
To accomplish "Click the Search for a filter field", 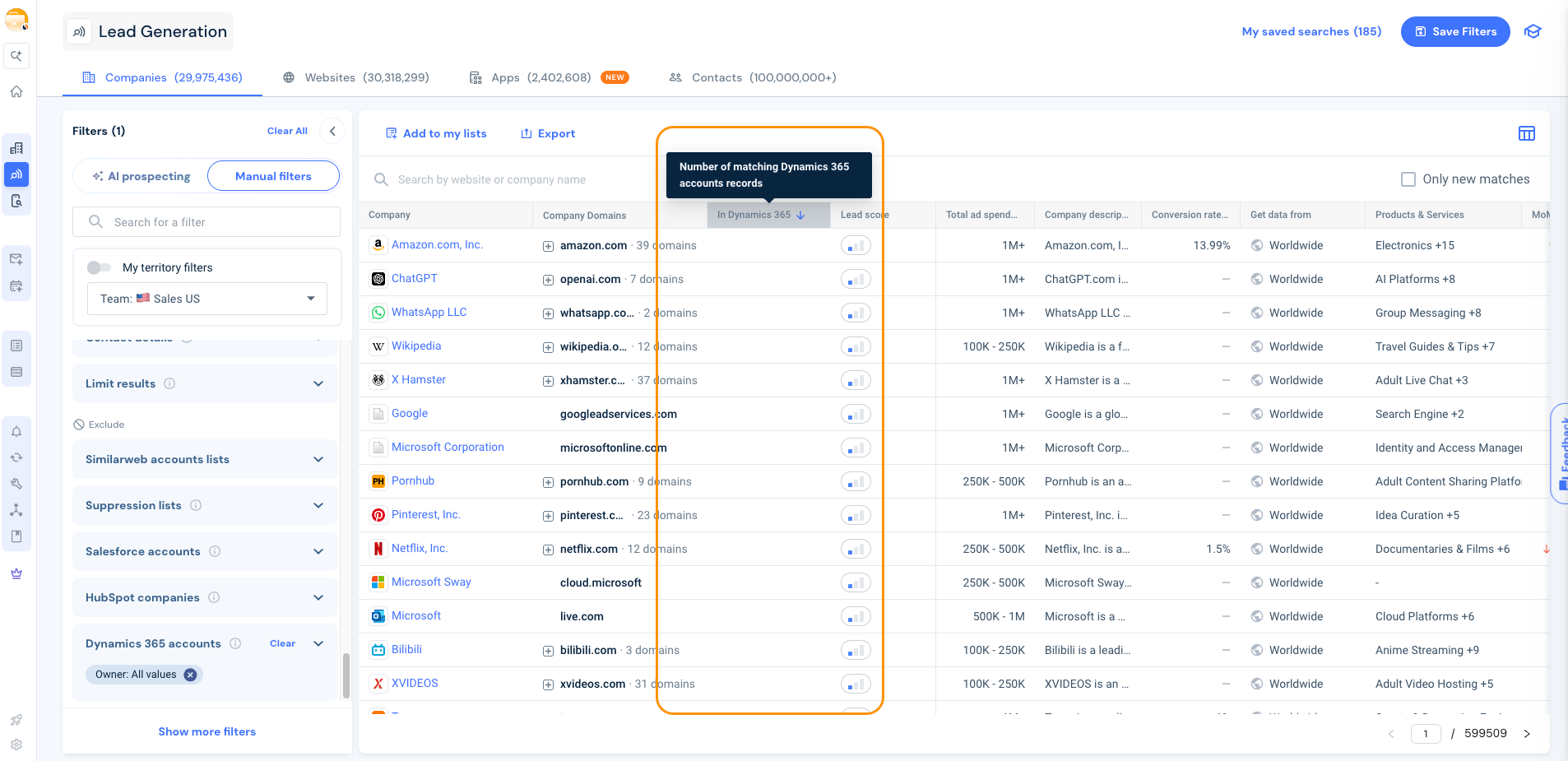I will point(206,222).
